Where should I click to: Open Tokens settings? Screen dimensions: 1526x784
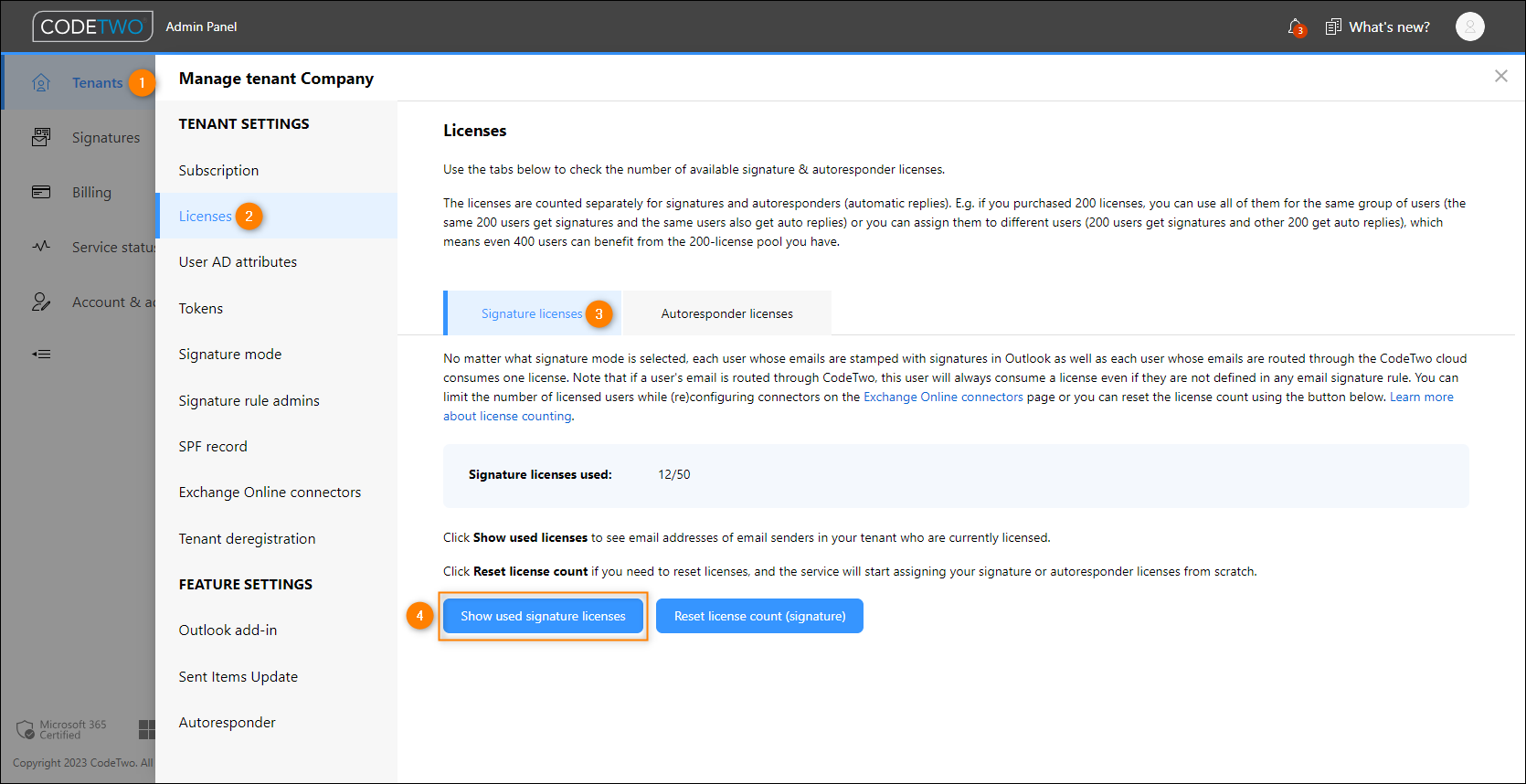[x=200, y=308]
